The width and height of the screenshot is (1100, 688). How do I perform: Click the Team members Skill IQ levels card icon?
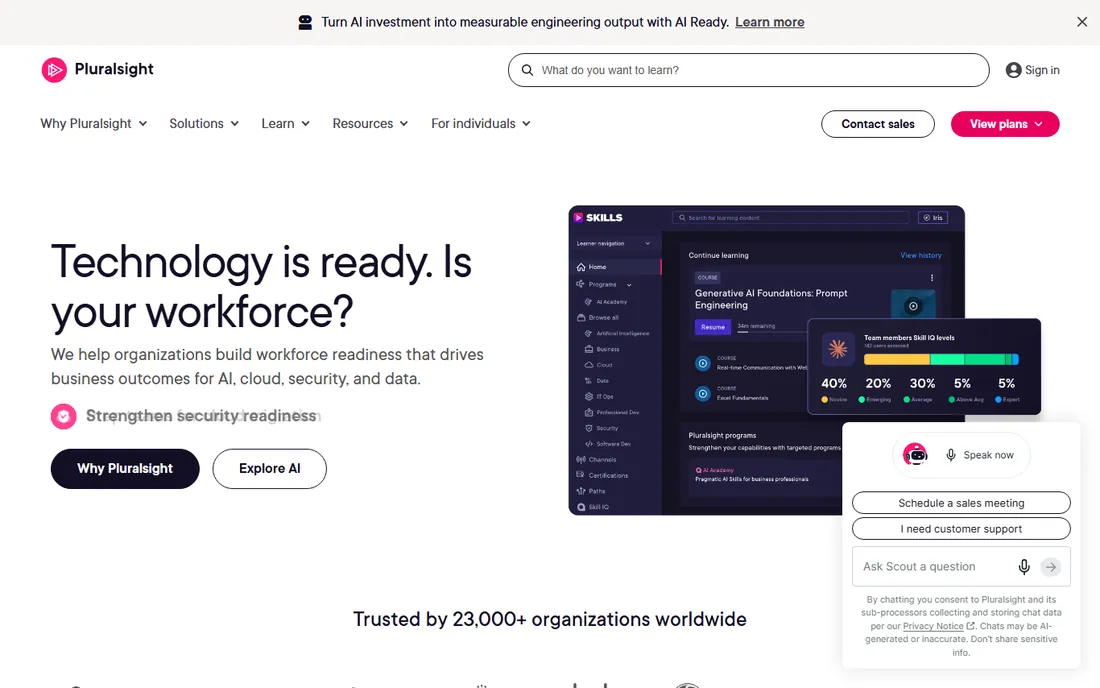coord(838,349)
